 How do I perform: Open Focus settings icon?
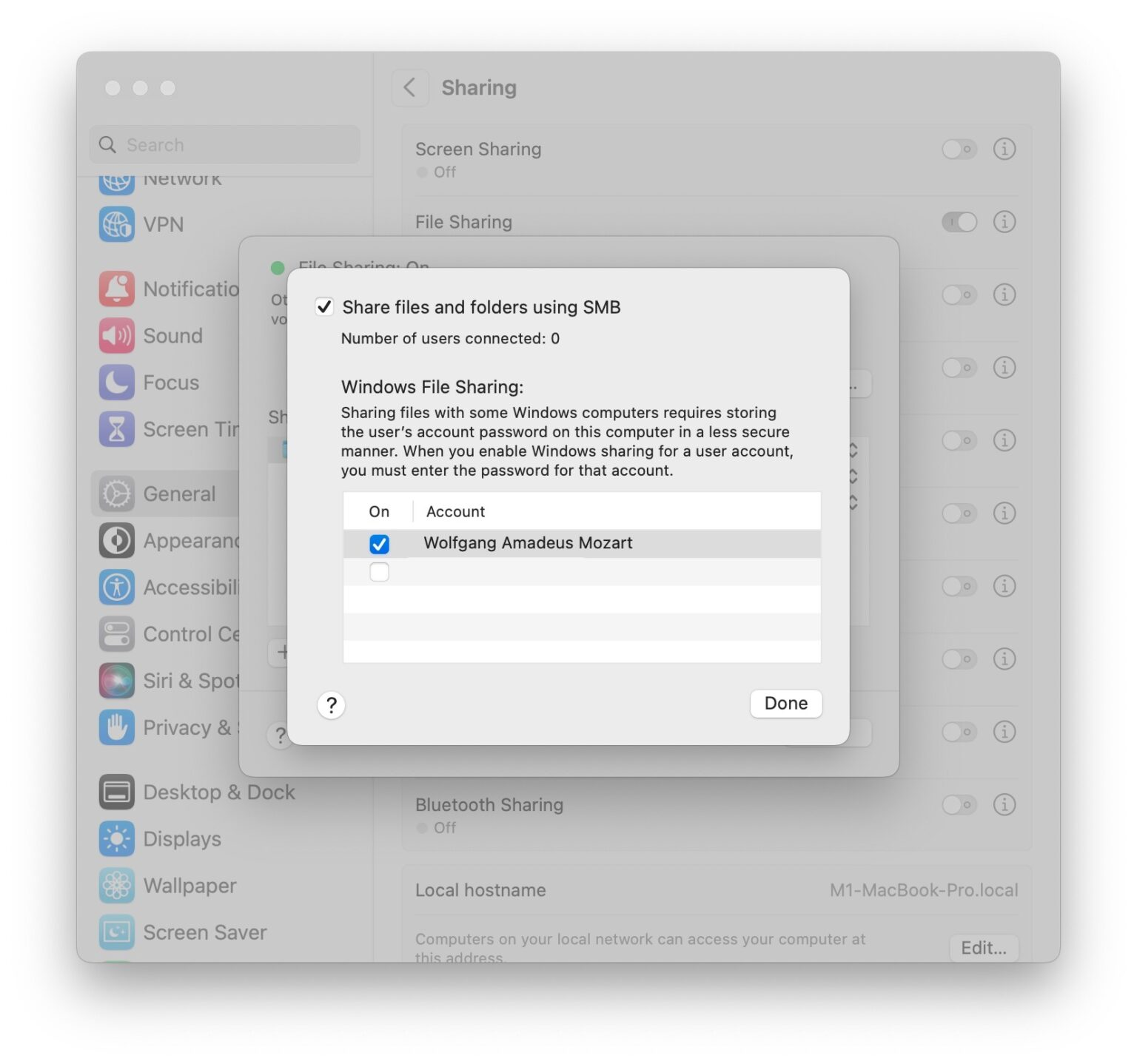(x=117, y=383)
